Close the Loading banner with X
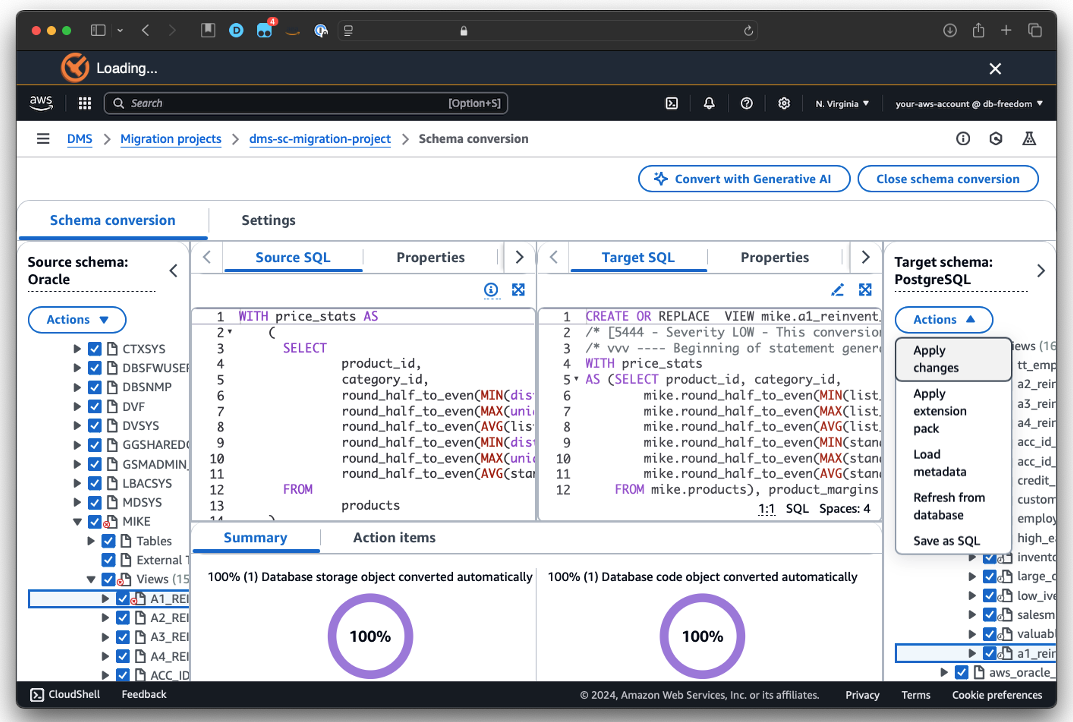Image resolution: width=1073 pixels, height=722 pixels. tap(995, 68)
